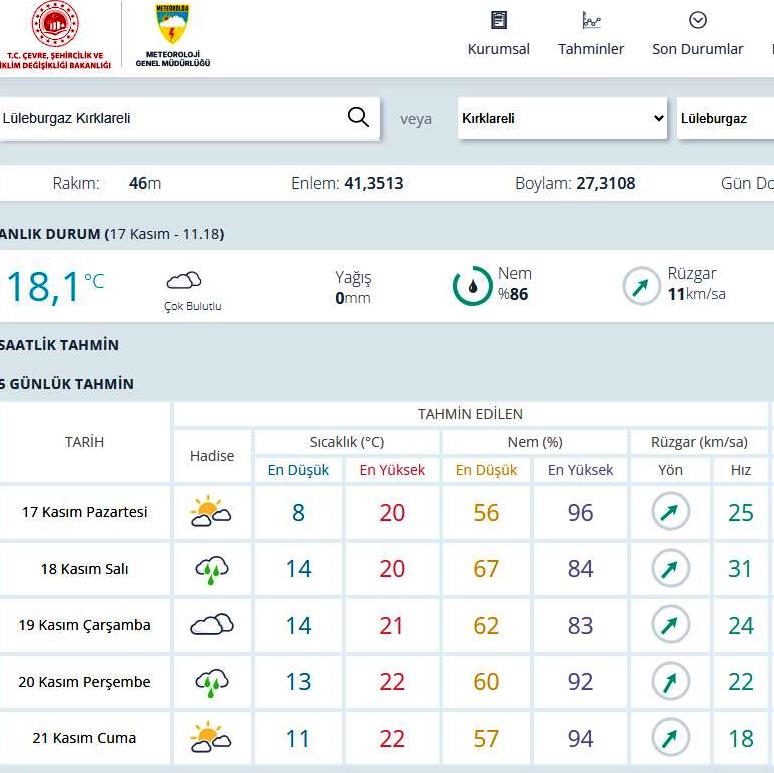Click the Meteoroloji Genel Müdürlüğü logo
Screen dimensions: 774x773
(x=172, y=24)
